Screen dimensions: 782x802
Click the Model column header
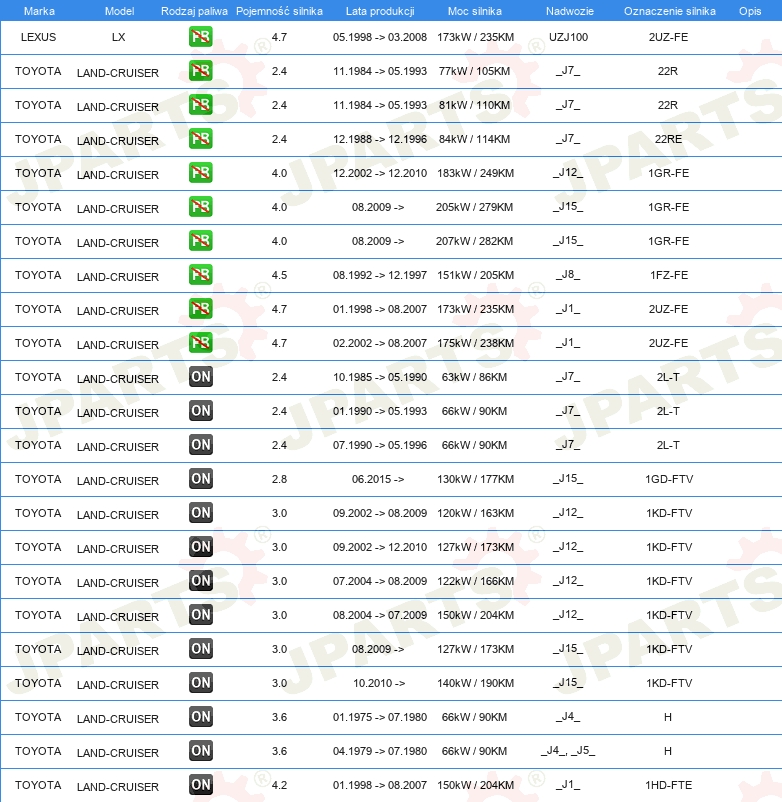pos(119,11)
